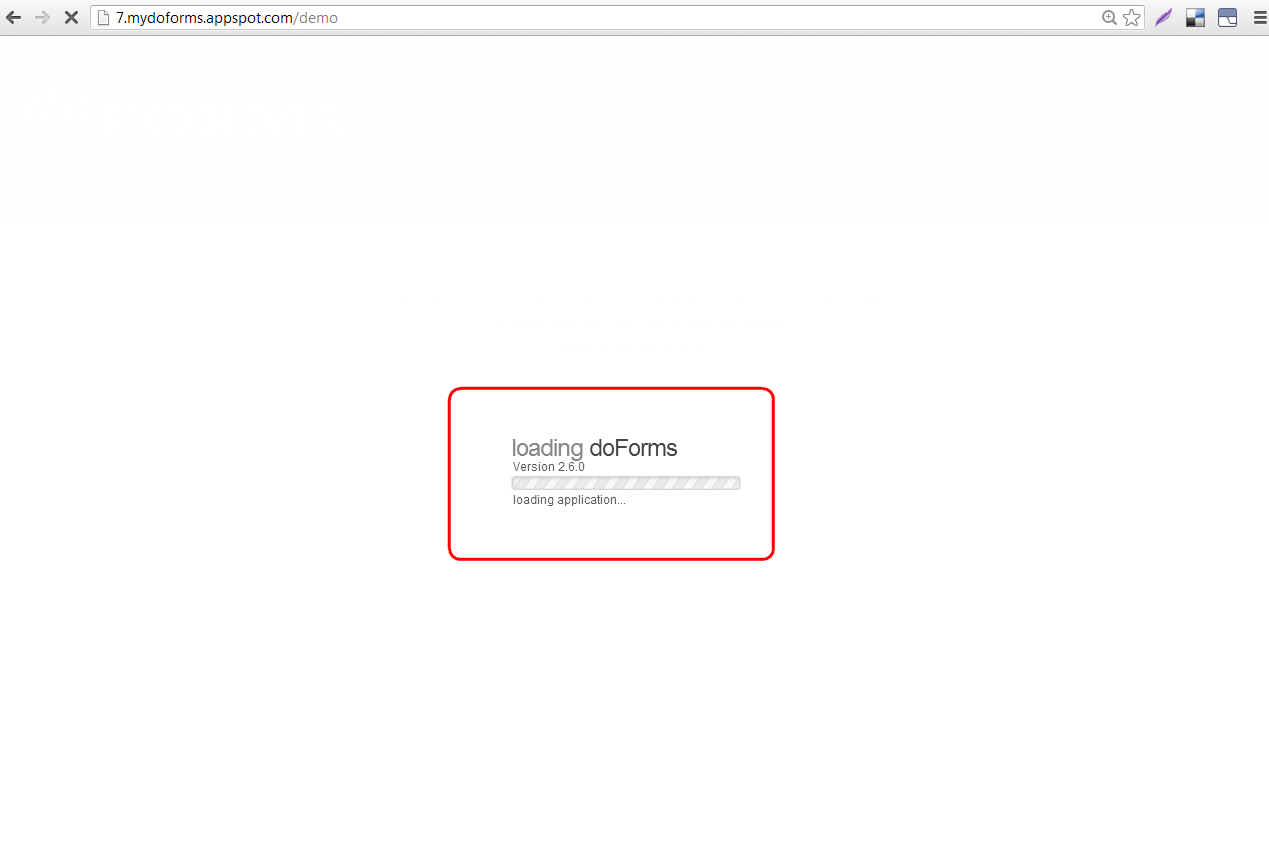The image size is (1269, 863).
Task: Click the 'doForms' word in the heading
Action: [x=633, y=448]
